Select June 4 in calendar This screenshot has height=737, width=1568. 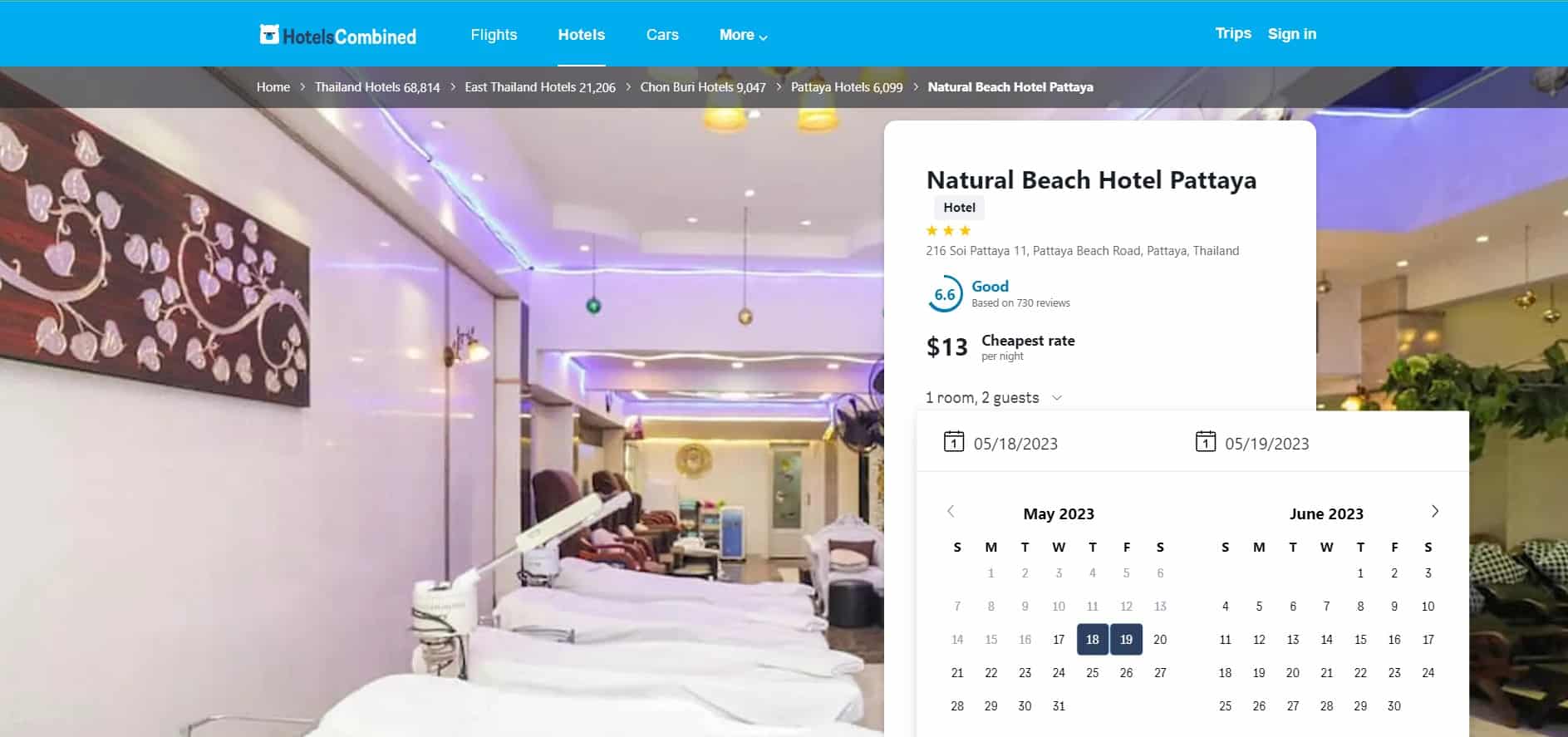pyautogui.click(x=1226, y=606)
